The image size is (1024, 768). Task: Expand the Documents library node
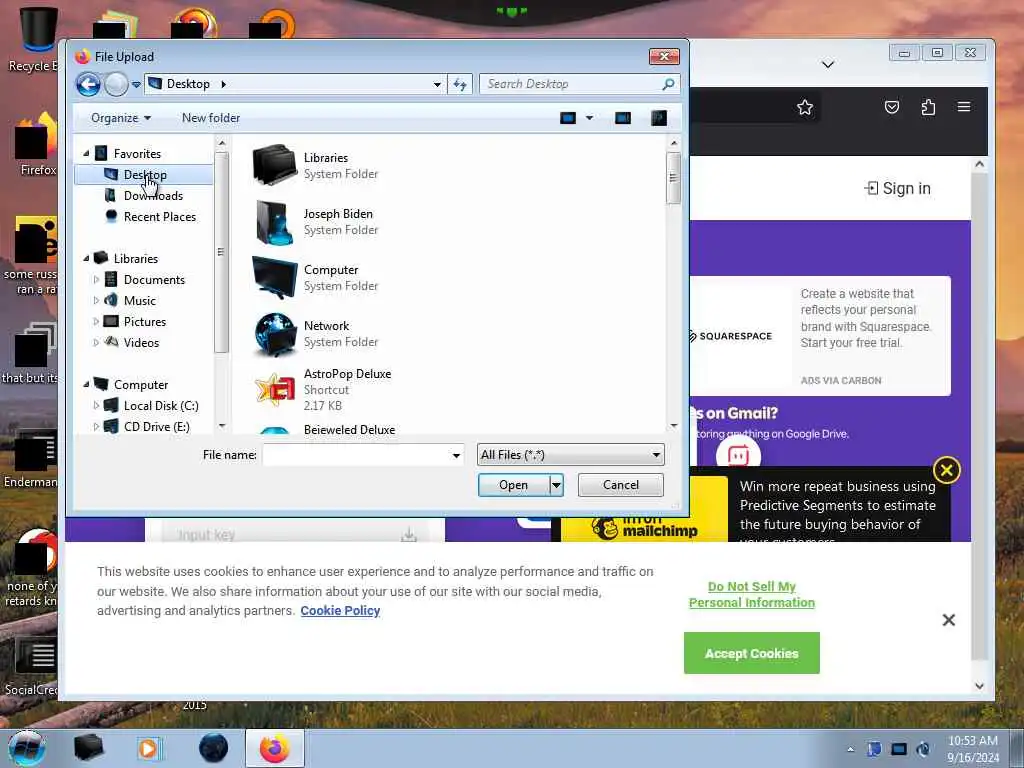(96, 280)
